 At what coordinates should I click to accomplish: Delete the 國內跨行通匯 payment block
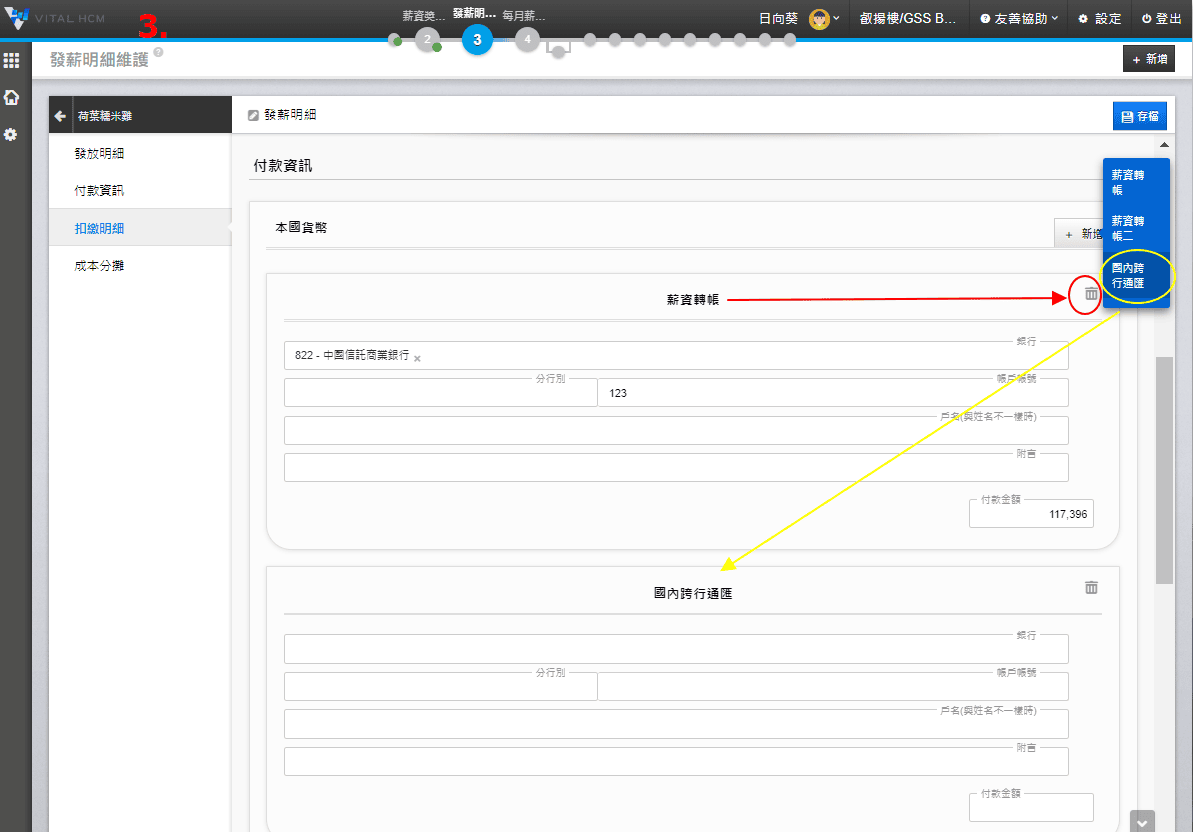[x=1091, y=588]
